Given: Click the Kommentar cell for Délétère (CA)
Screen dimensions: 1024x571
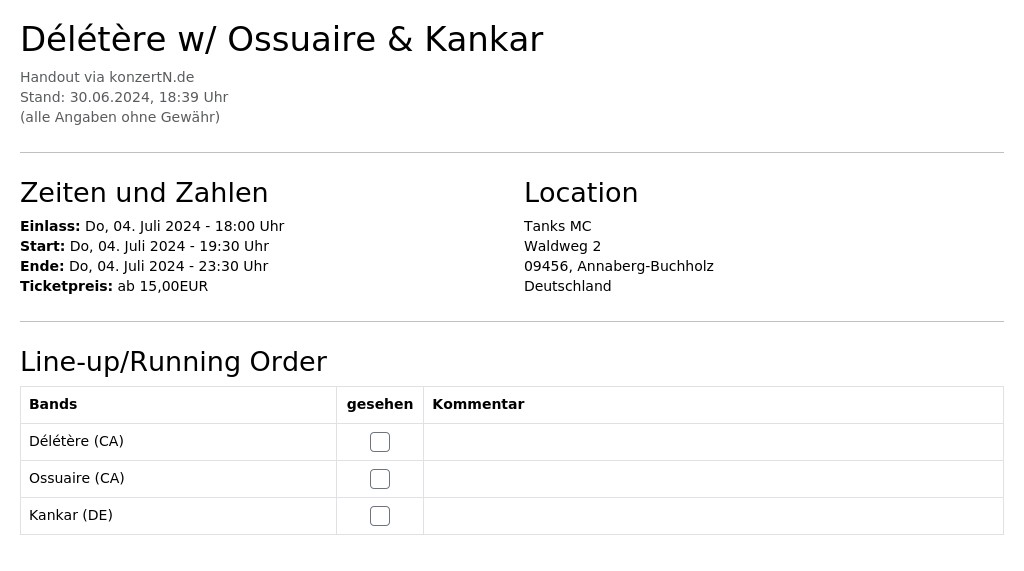Looking at the screenshot, I should click(713, 442).
